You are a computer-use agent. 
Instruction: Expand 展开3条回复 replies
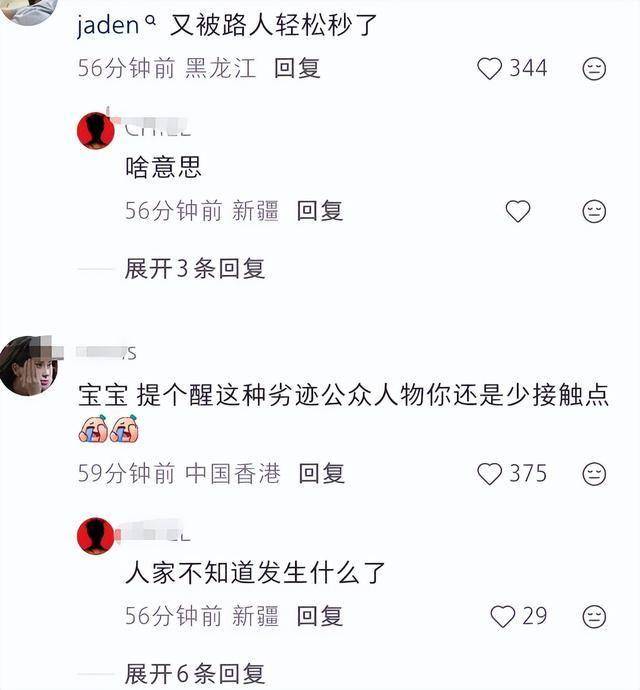195,268
